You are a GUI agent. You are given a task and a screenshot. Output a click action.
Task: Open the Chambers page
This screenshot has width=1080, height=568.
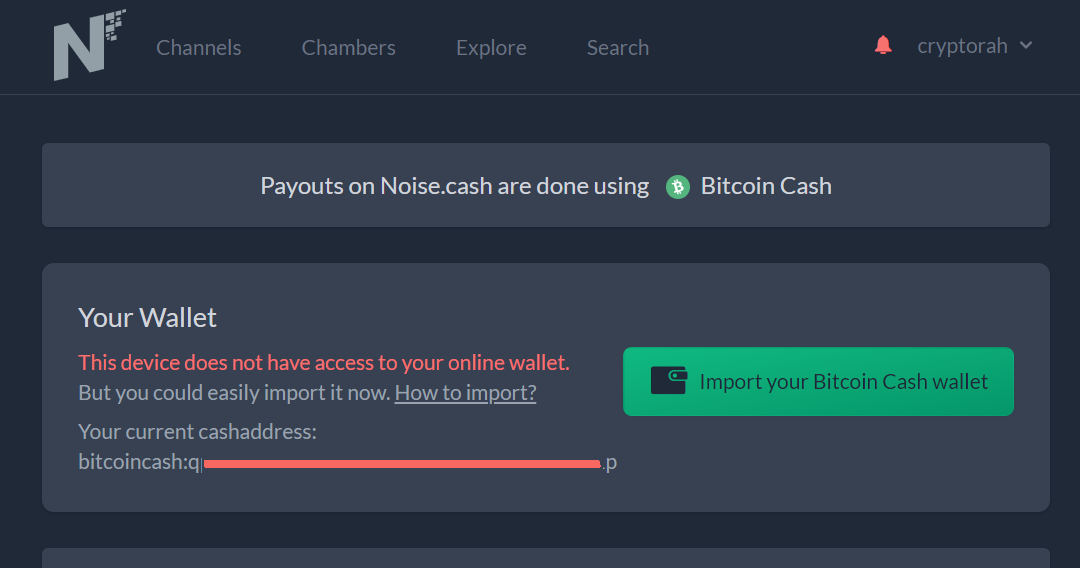[x=349, y=48]
